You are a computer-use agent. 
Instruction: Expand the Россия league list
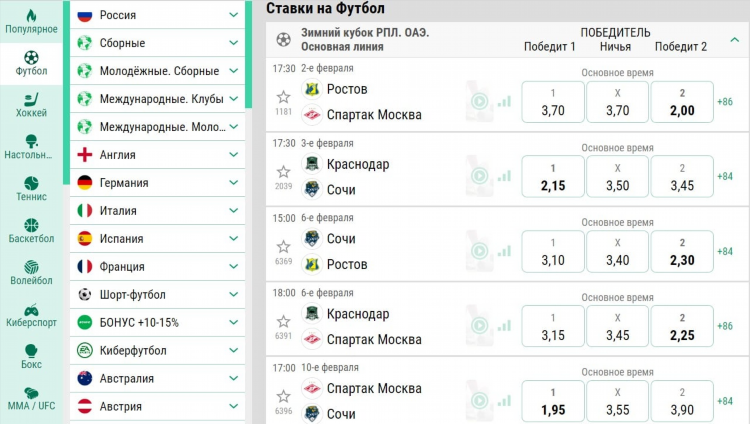[233, 15]
